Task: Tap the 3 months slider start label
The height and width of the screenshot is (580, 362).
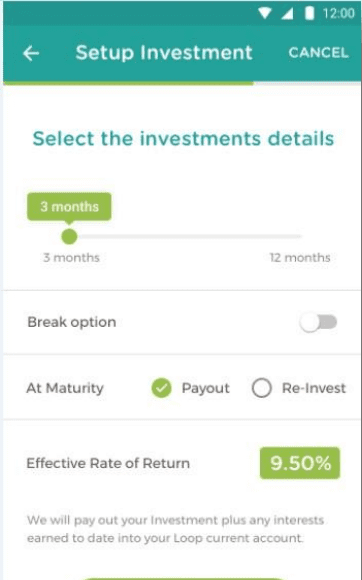Action: tap(71, 257)
